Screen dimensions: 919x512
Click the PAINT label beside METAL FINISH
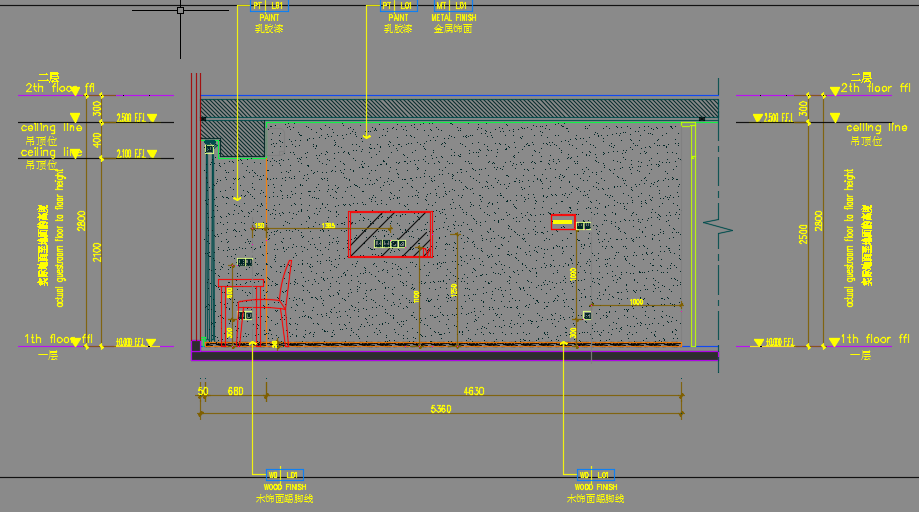coord(398,18)
